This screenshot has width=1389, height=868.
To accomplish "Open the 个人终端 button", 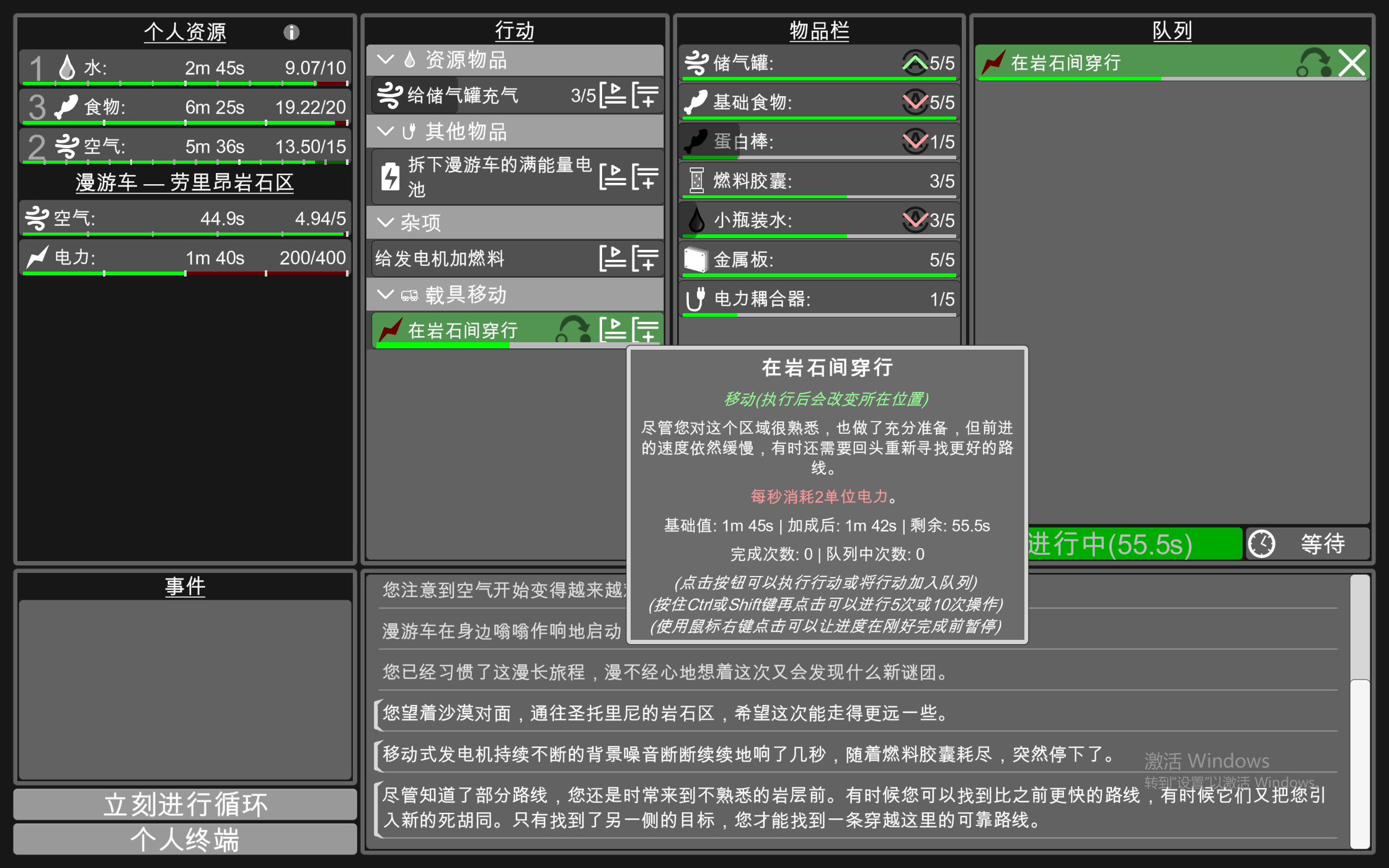I will point(185,839).
